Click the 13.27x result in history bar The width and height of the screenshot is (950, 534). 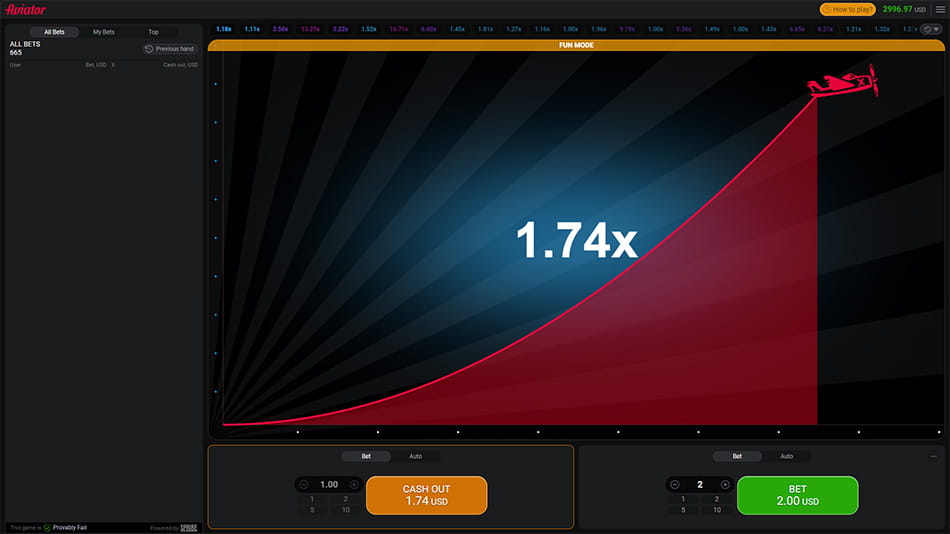coord(310,29)
